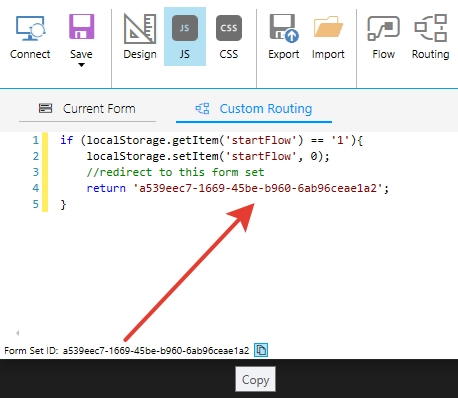
Task: Switch to the Current Form tab
Action: point(87,109)
